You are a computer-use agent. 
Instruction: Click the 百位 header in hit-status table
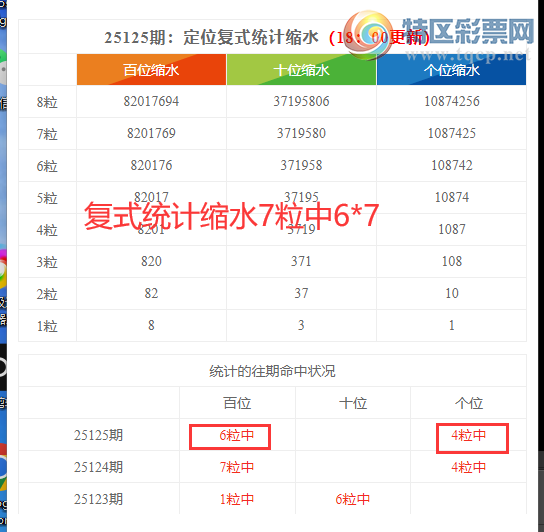pyautogui.click(x=237, y=403)
